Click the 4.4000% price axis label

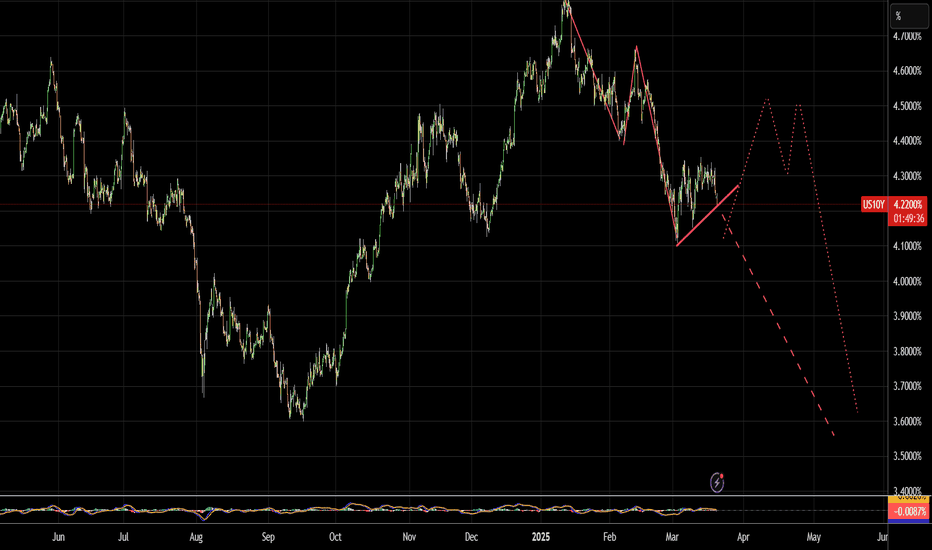[x=907, y=141]
